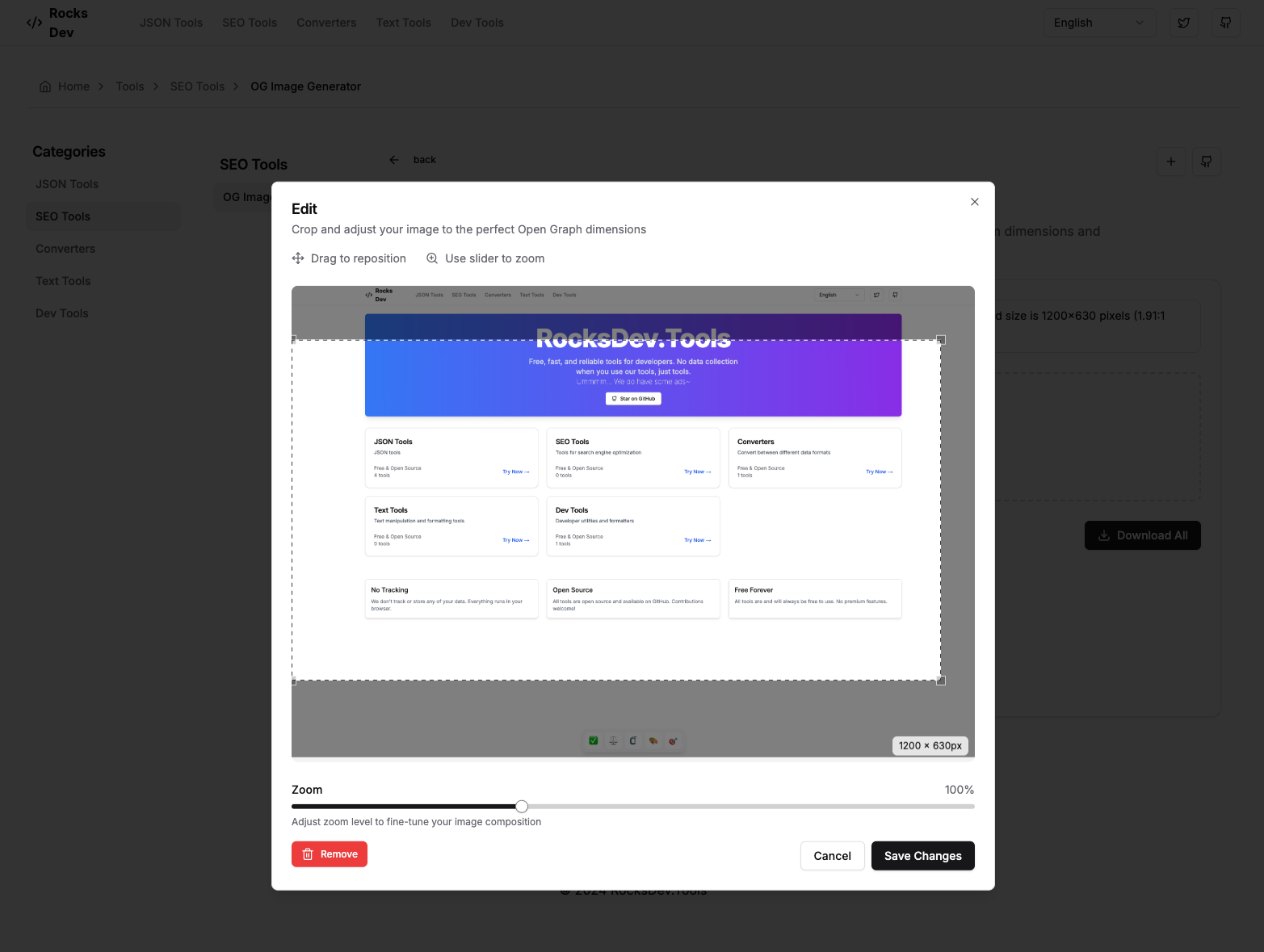The width and height of the screenshot is (1264, 952).
Task: Click the Edit dialog title
Action: coord(304,209)
